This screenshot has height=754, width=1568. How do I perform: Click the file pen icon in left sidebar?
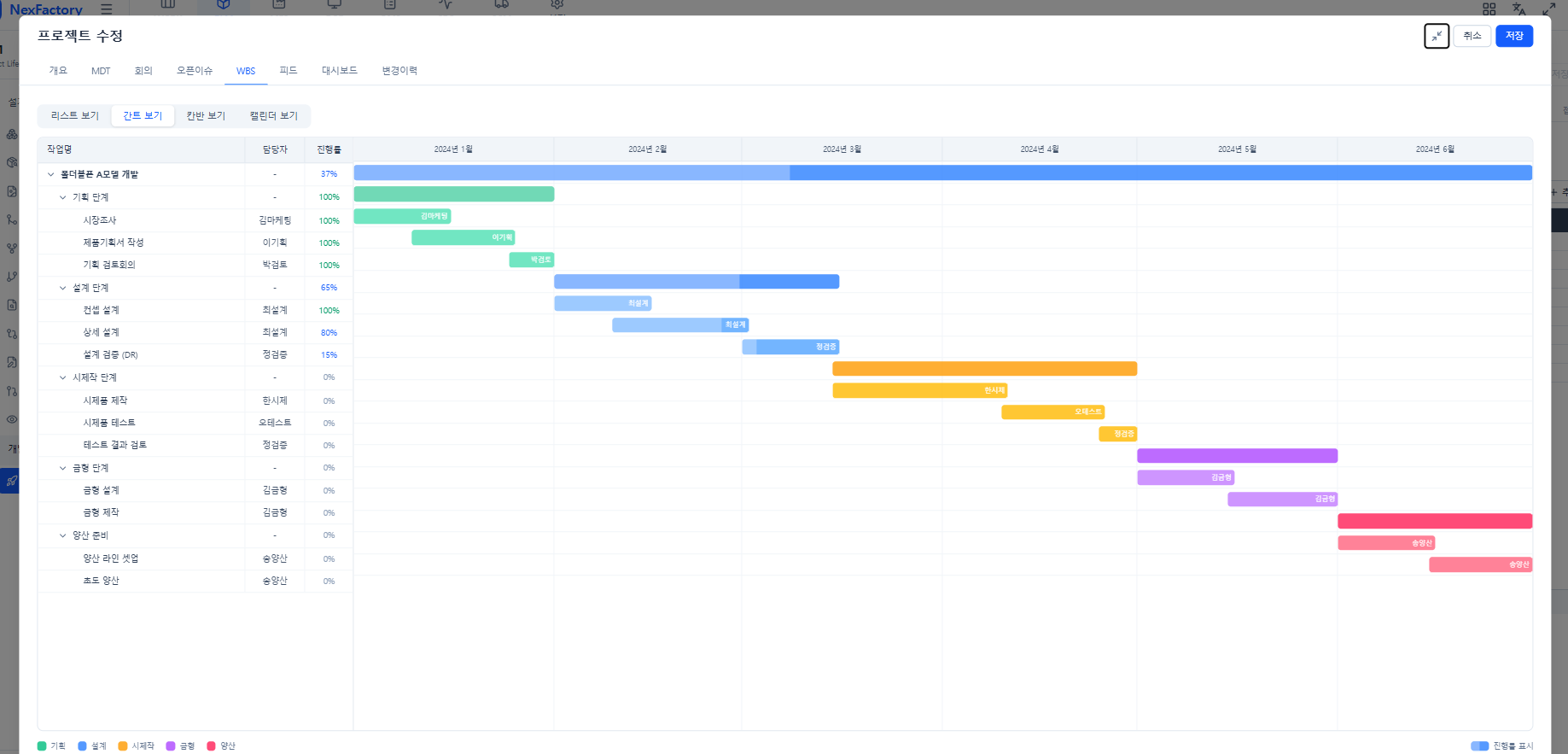coord(12,362)
